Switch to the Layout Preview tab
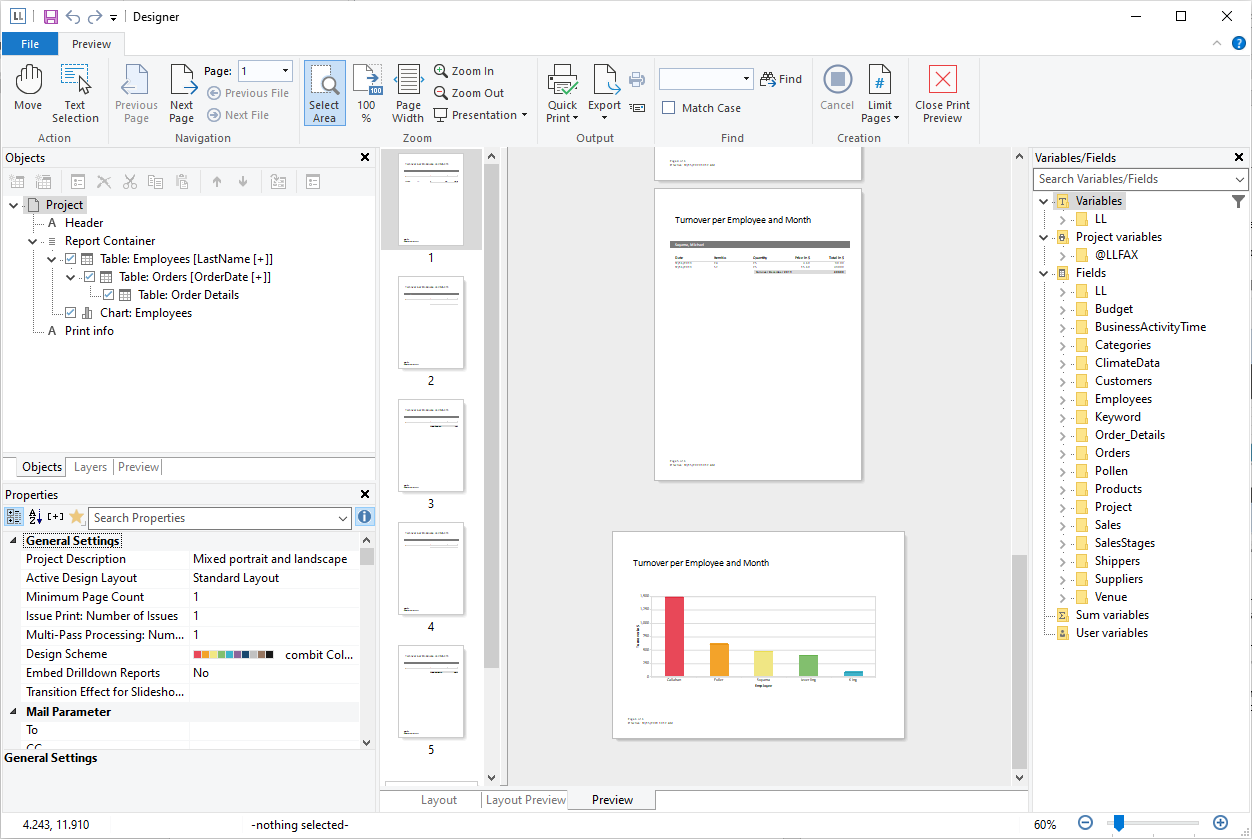This screenshot has height=839, width=1252. [x=526, y=800]
